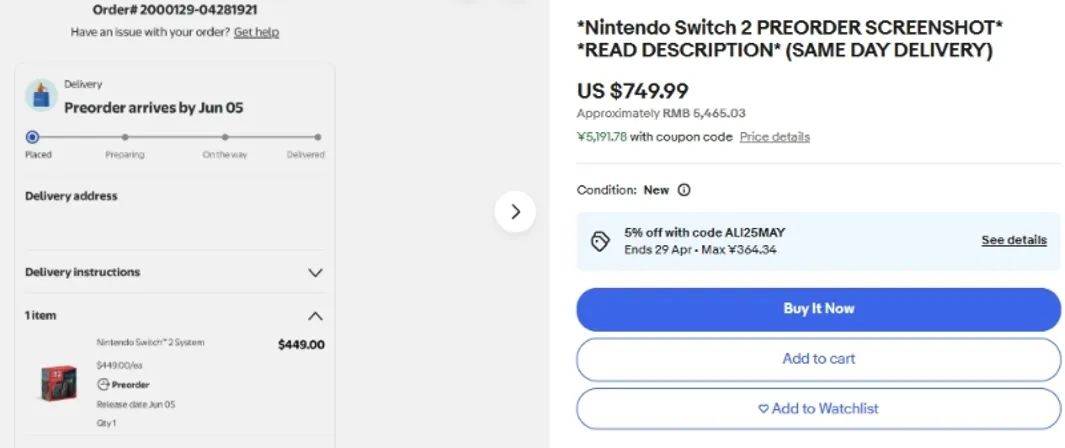Collapse the 1 item section chevron
The width and height of the screenshot is (1065, 448).
(315, 316)
